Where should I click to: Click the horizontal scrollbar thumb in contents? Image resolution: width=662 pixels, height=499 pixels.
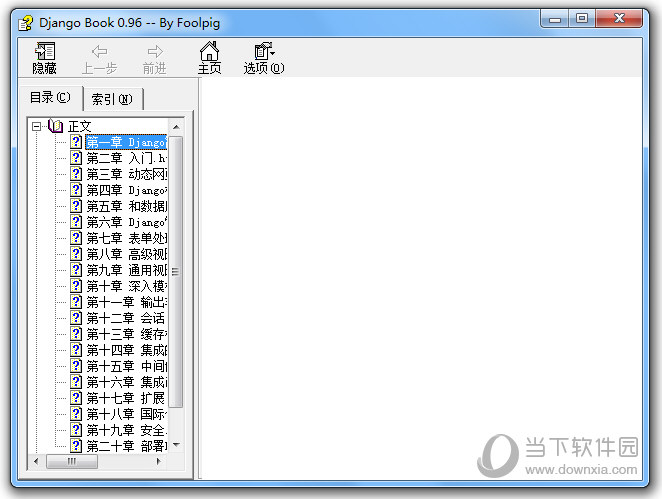pos(72,461)
